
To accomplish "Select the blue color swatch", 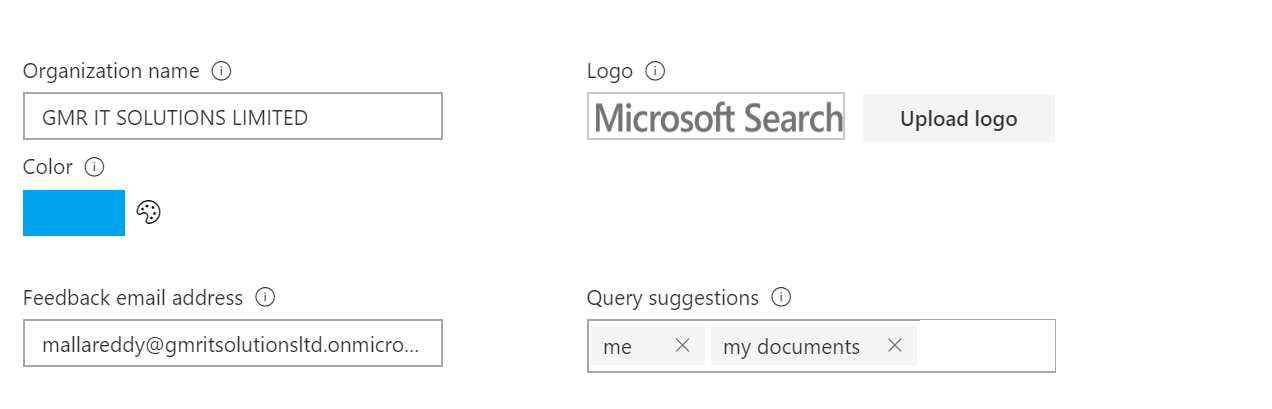I will click(x=74, y=213).
